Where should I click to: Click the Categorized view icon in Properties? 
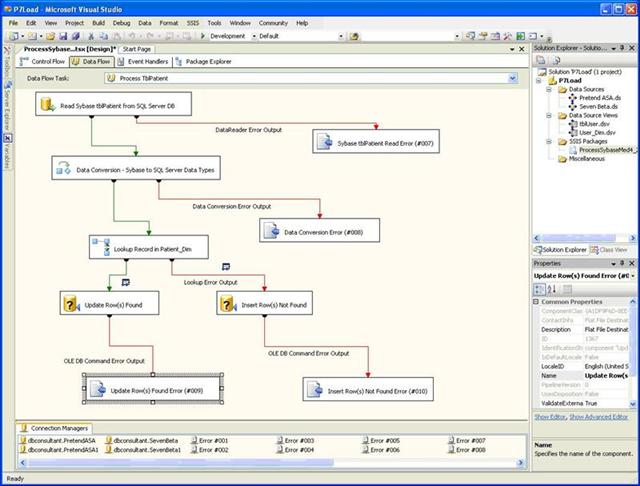[x=539, y=289]
